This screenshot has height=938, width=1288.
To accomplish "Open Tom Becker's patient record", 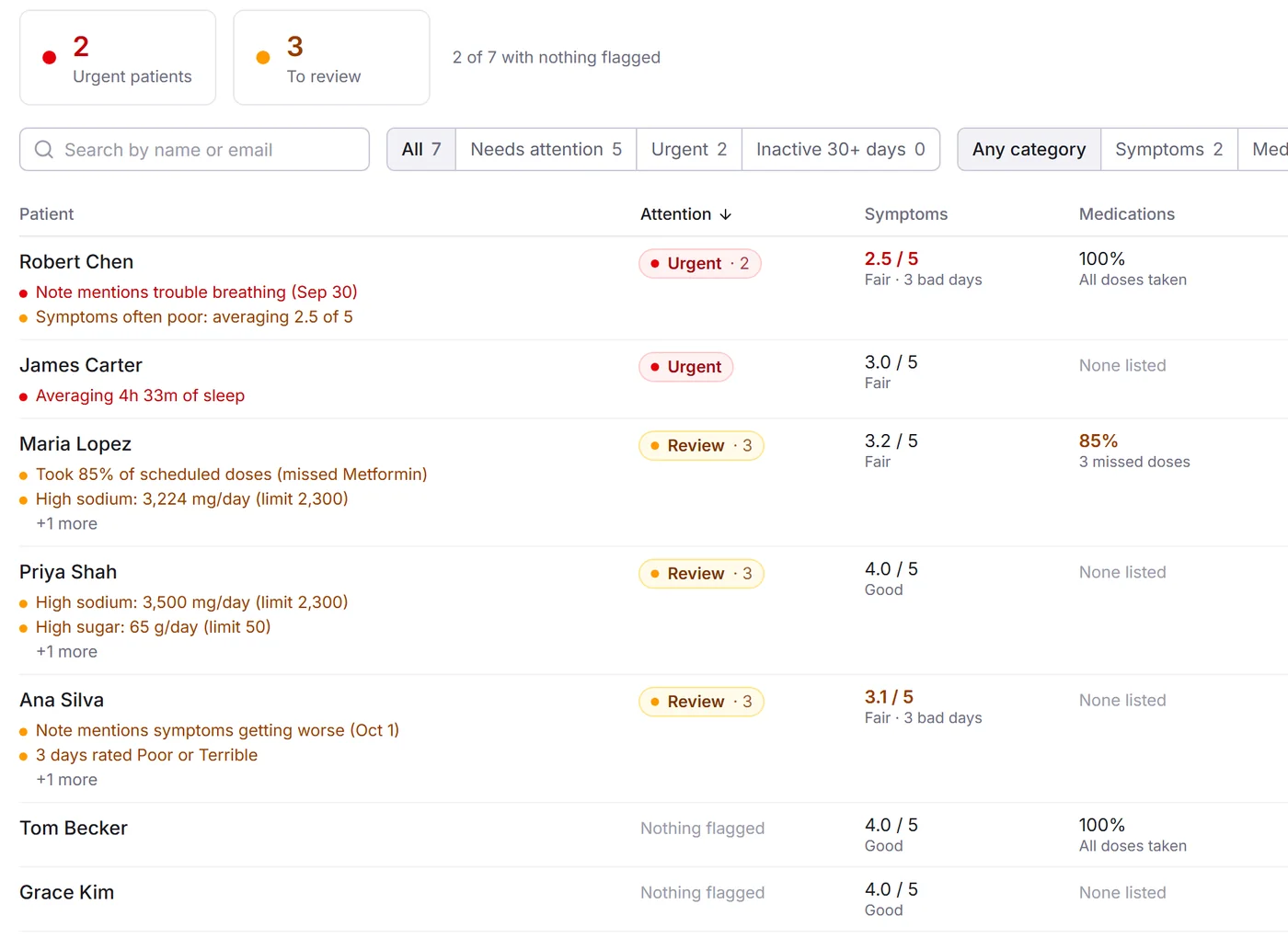I will [x=74, y=828].
